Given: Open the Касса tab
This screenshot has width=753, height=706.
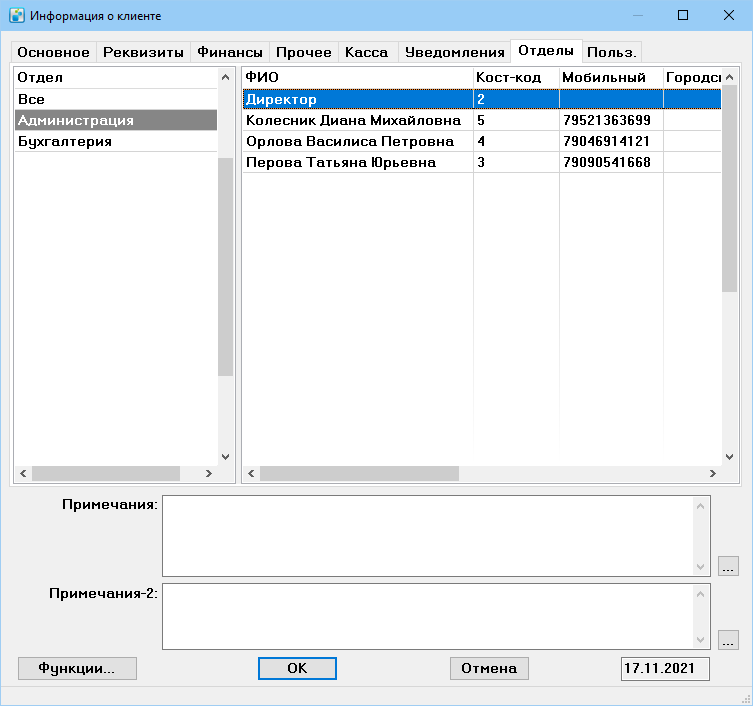Looking at the screenshot, I should coord(367,52).
